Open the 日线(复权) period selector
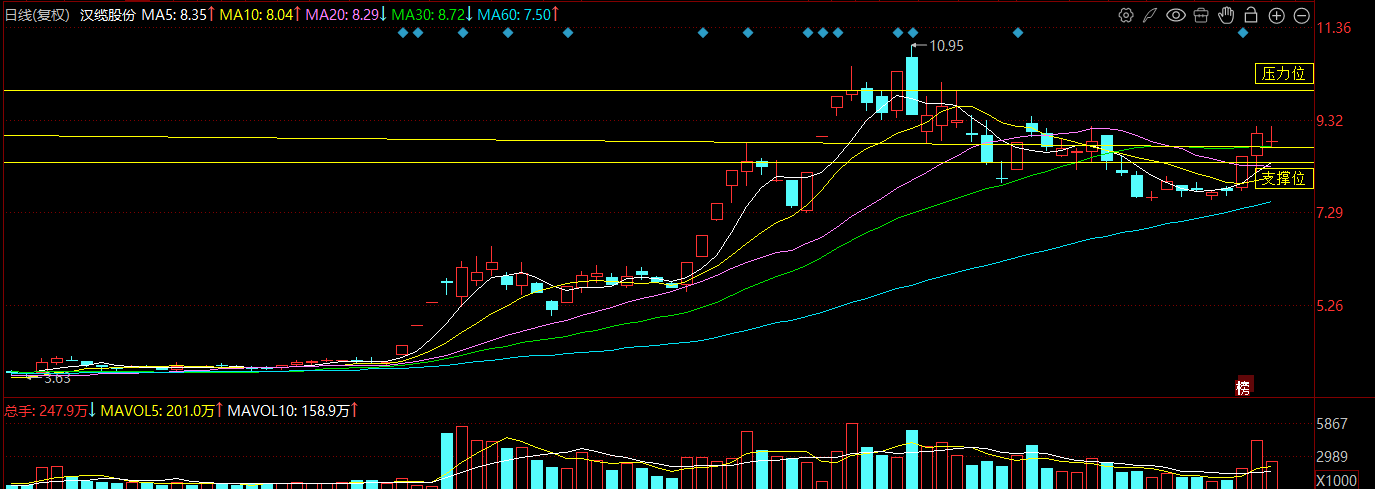The width and height of the screenshot is (1375, 489). pos(38,15)
